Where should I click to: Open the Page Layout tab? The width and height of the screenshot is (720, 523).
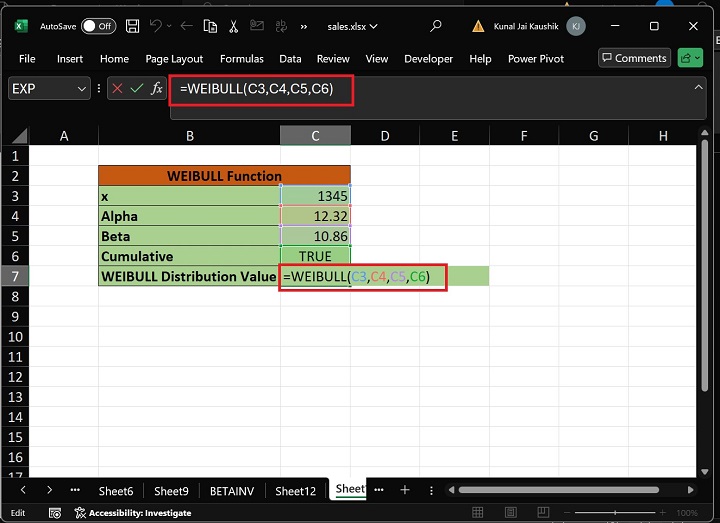coord(174,59)
